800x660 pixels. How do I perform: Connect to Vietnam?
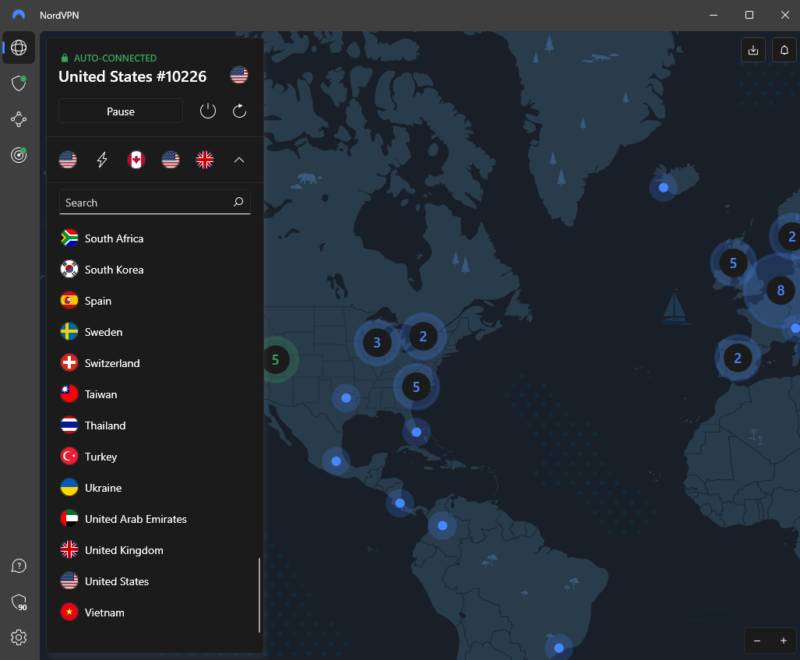[x=155, y=612]
